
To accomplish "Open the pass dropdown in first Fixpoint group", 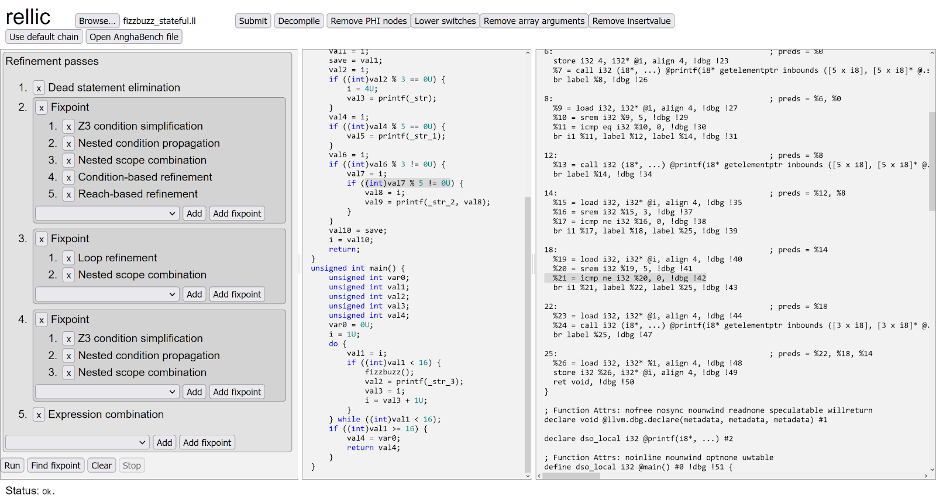I will 107,214.
